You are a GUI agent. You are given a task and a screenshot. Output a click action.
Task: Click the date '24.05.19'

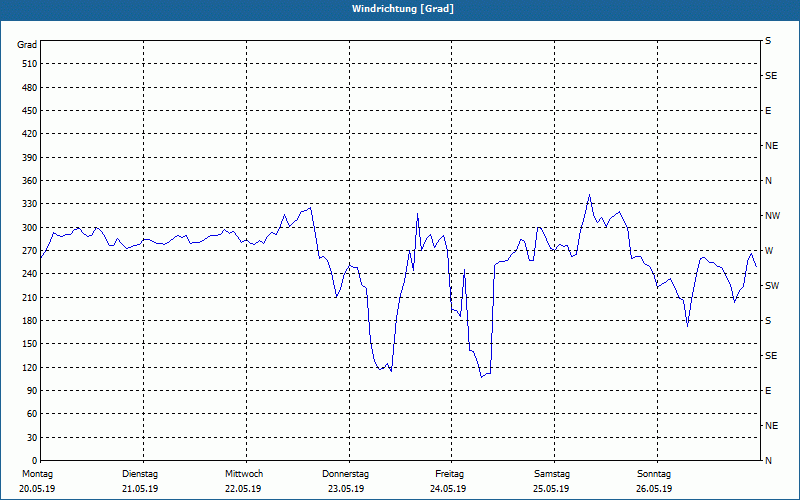click(x=448, y=489)
